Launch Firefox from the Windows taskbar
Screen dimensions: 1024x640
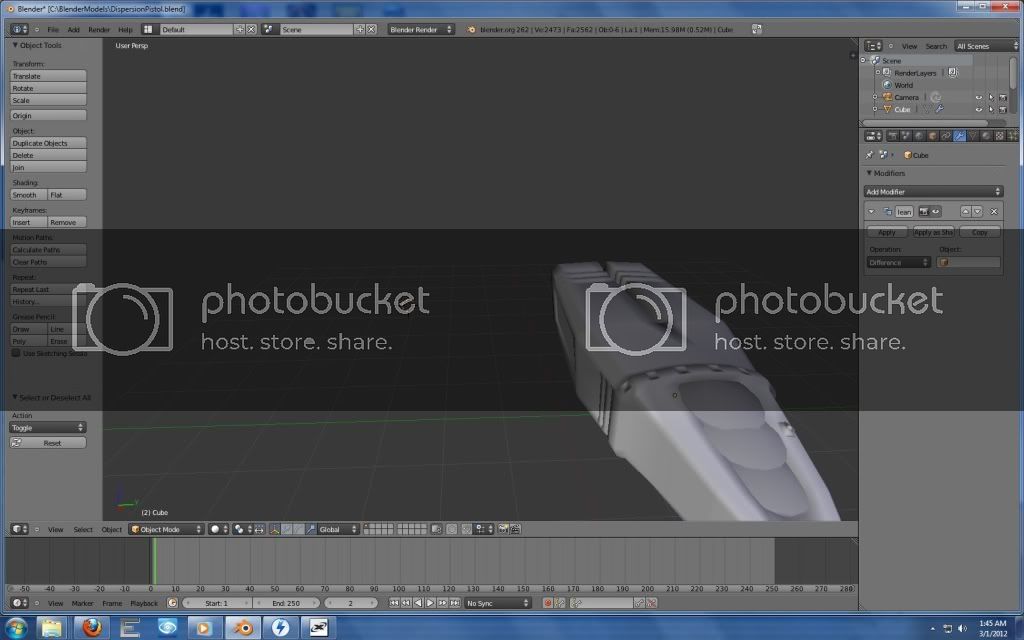point(93,628)
